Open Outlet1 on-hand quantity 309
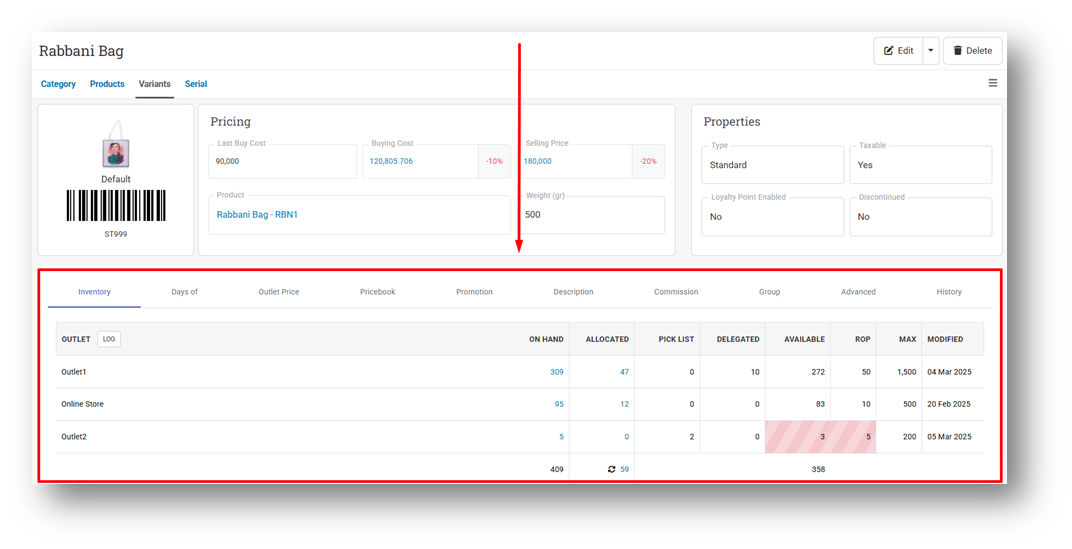1072x549 pixels. pos(557,372)
